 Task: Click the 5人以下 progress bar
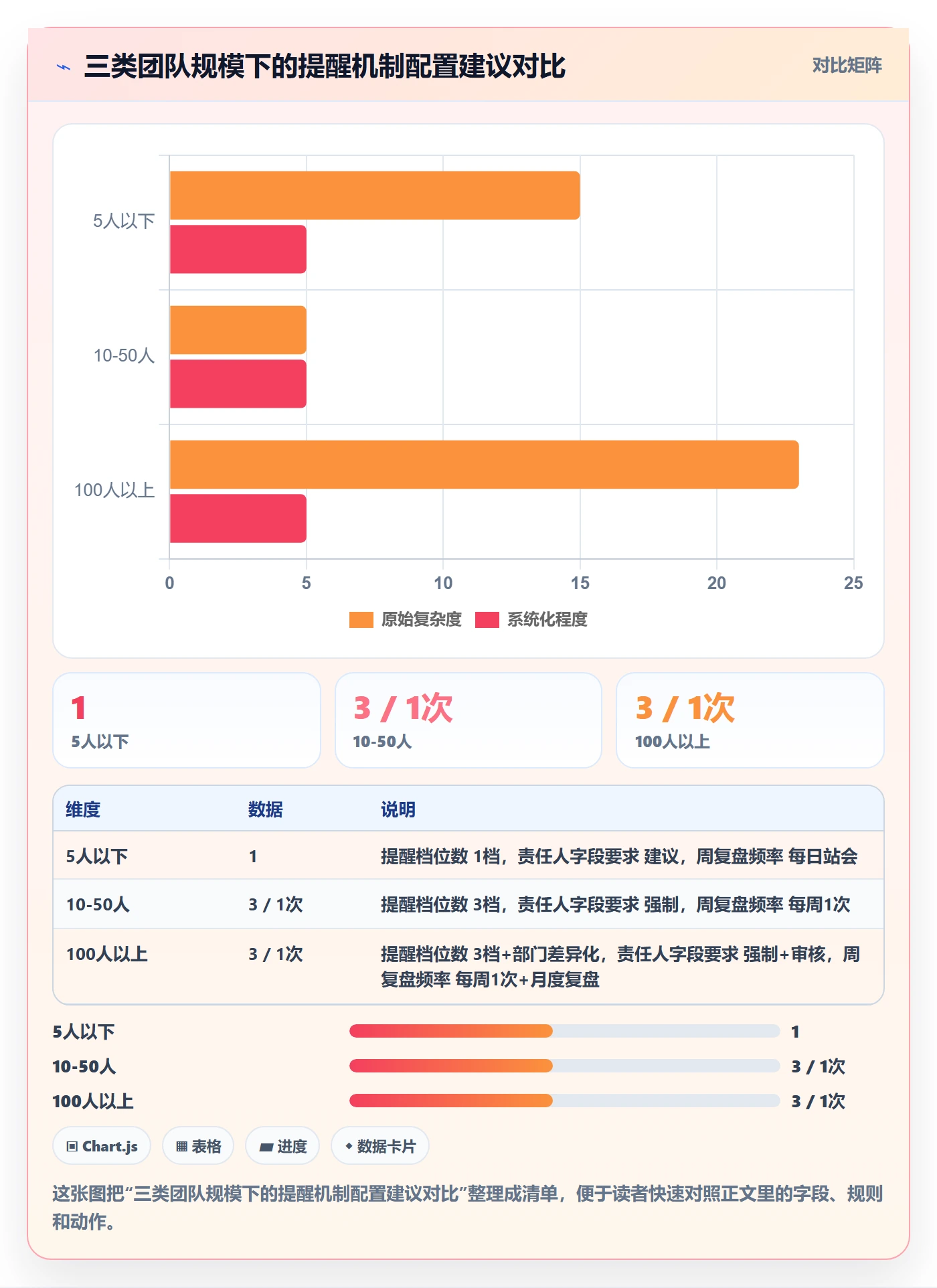tap(564, 1031)
